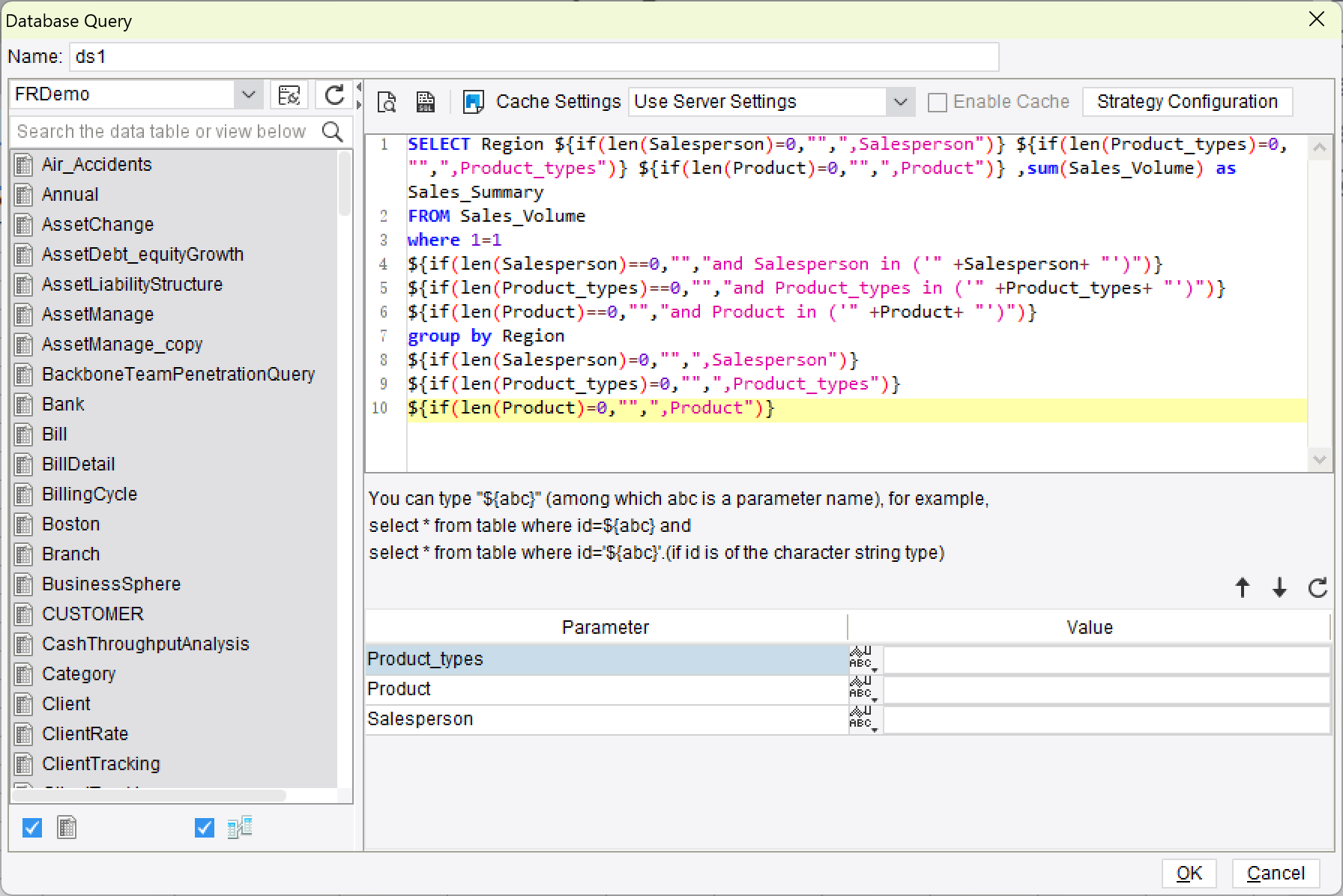Uncheck the show tables checkbox
Screen dimensions: 1343x896
pyautogui.click(x=32, y=828)
